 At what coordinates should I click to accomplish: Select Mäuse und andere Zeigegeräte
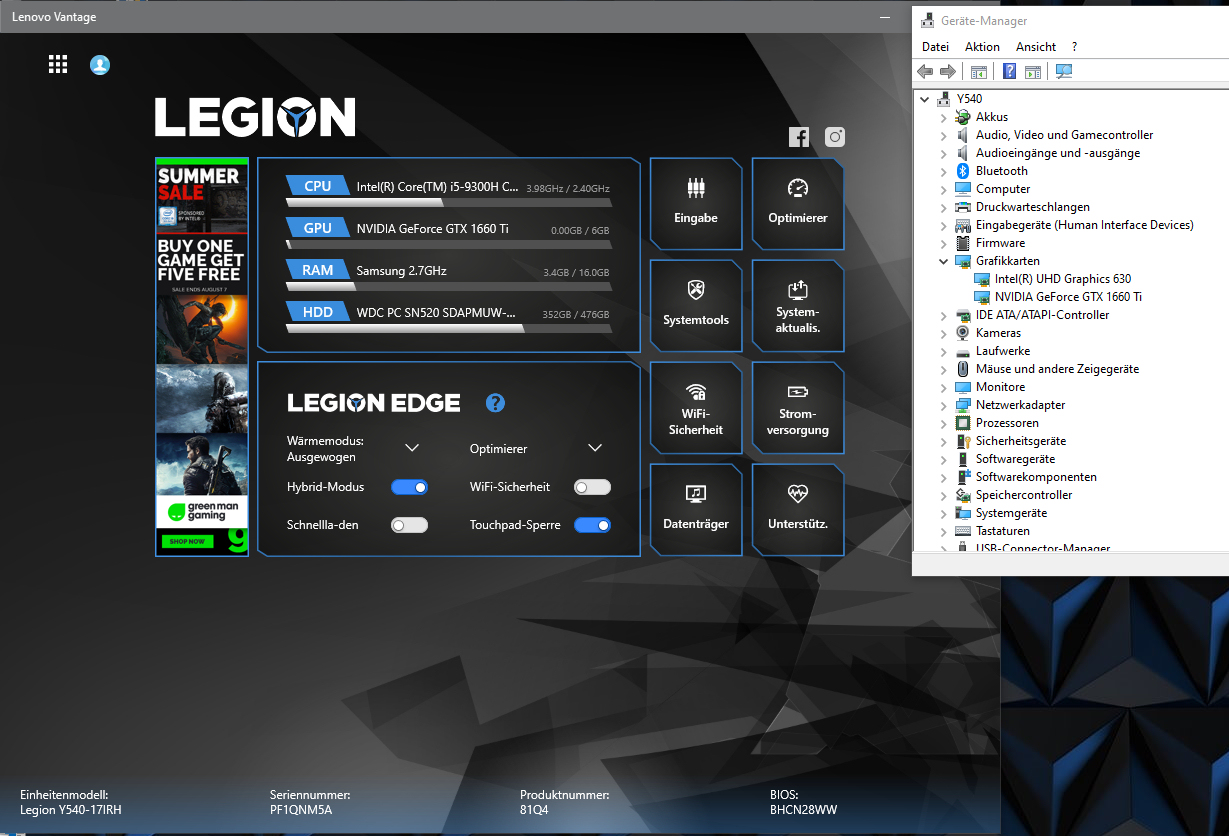coord(1057,369)
